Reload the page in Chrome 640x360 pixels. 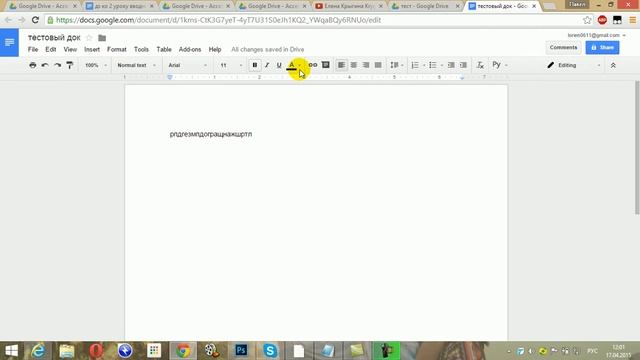click(35, 20)
